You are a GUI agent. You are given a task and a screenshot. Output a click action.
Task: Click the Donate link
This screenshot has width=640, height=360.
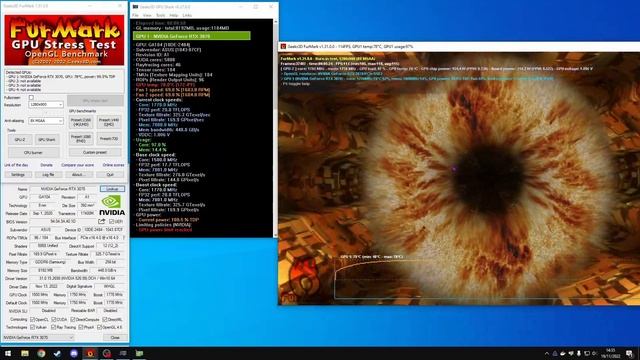click(47, 165)
